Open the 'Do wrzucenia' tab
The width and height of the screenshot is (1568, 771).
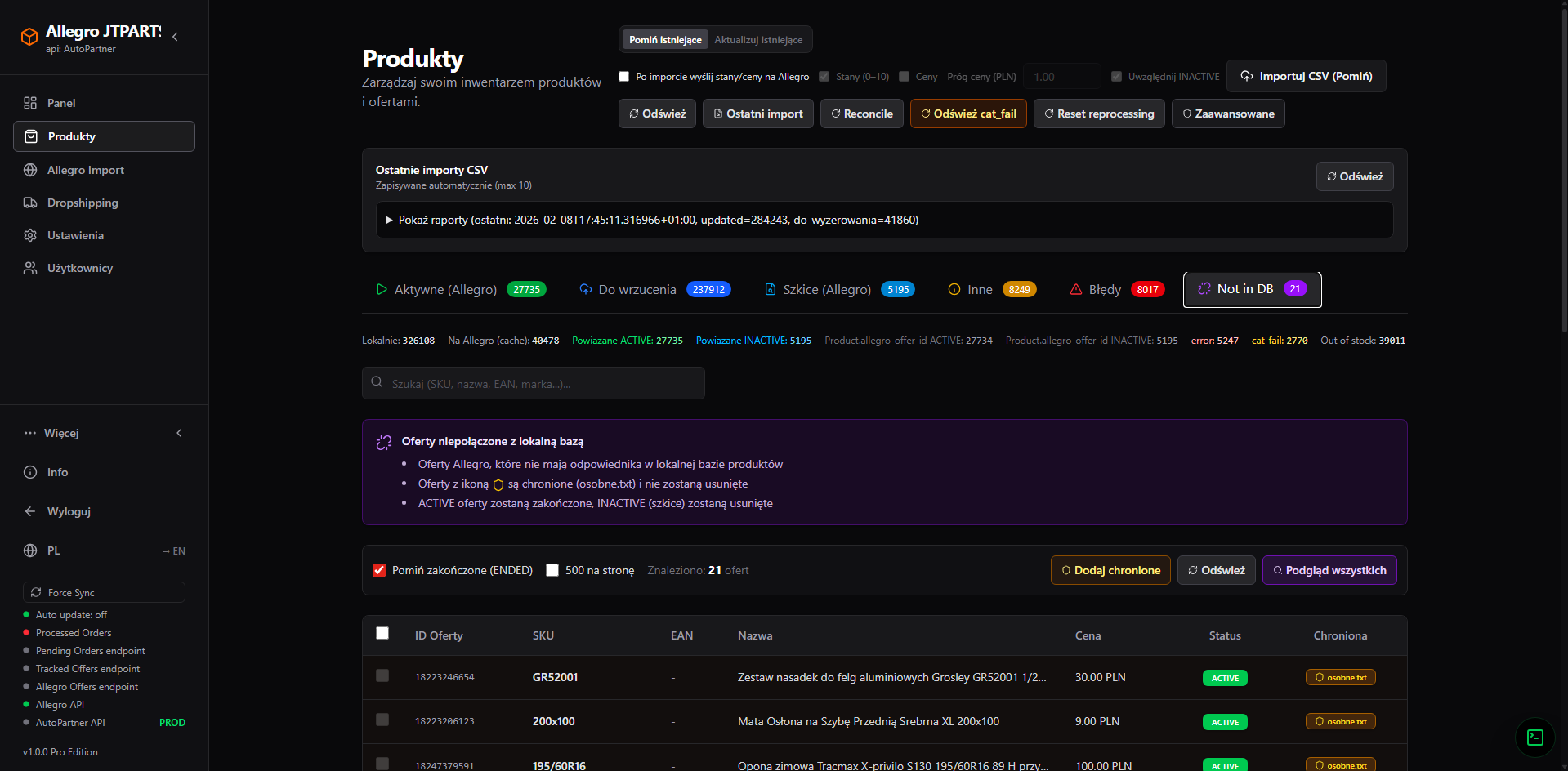(x=654, y=290)
